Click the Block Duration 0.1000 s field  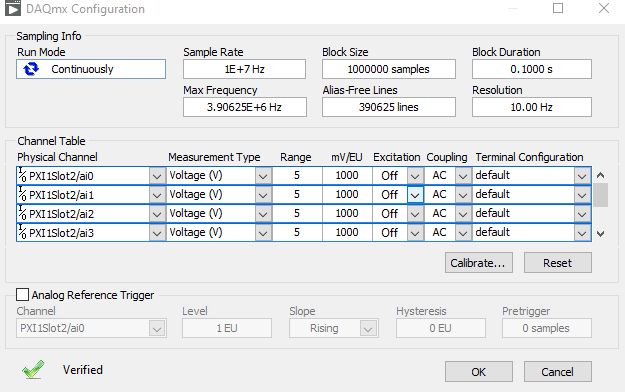tap(532, 69)
